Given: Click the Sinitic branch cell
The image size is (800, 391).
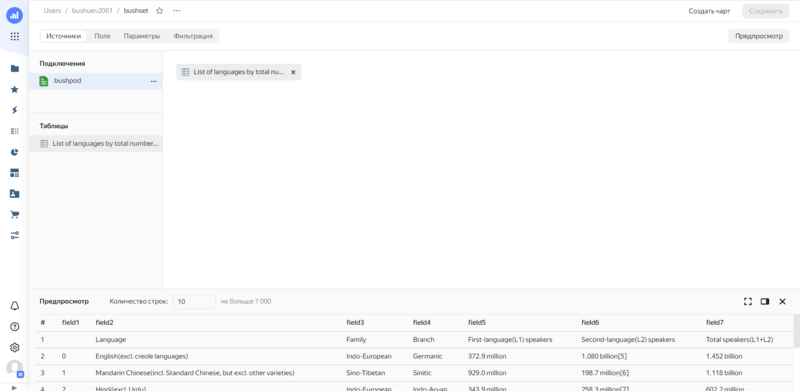Looking at the screenshot, I should click(423, 373).
